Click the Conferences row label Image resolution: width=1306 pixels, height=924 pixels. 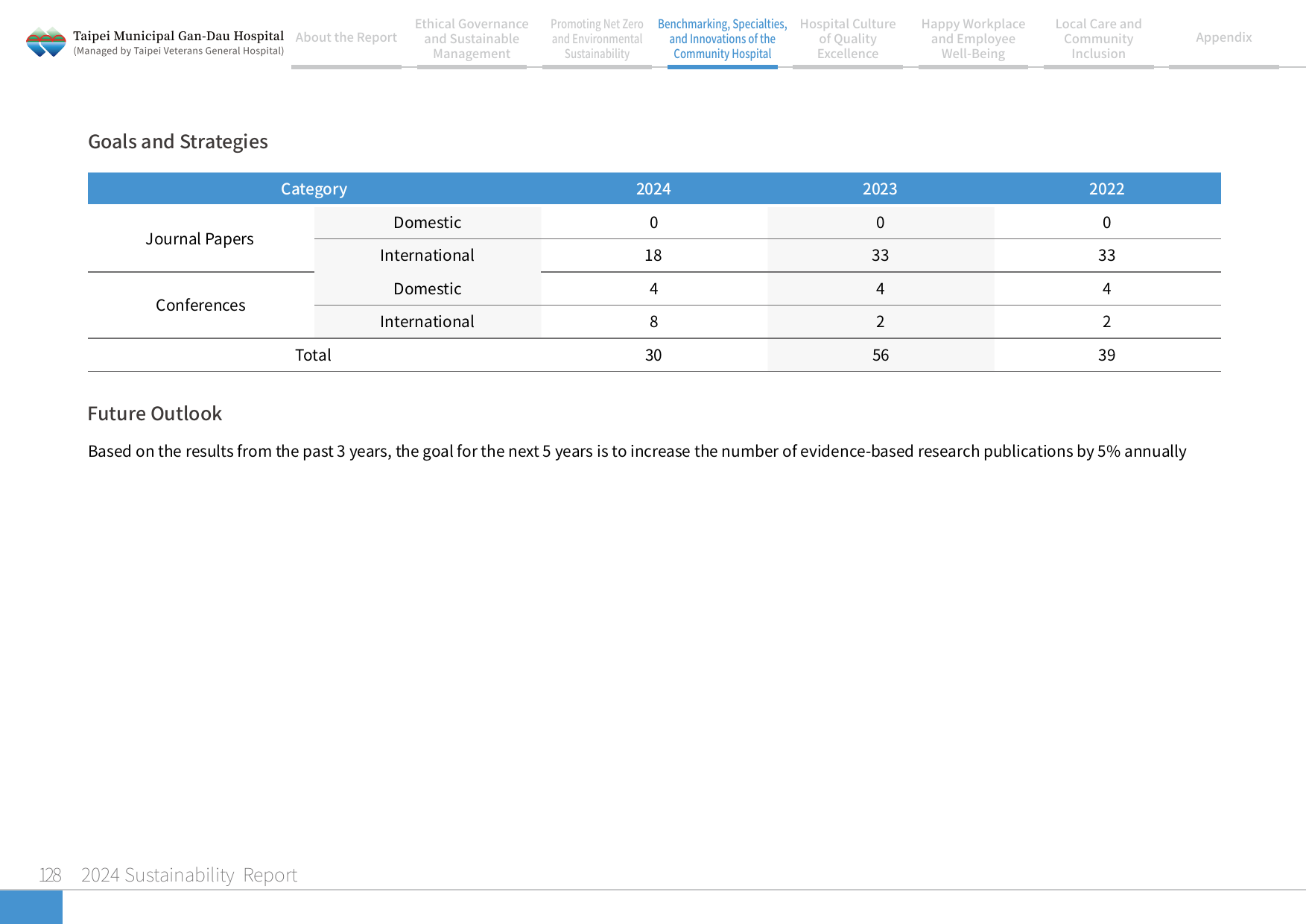click(200, 305)
